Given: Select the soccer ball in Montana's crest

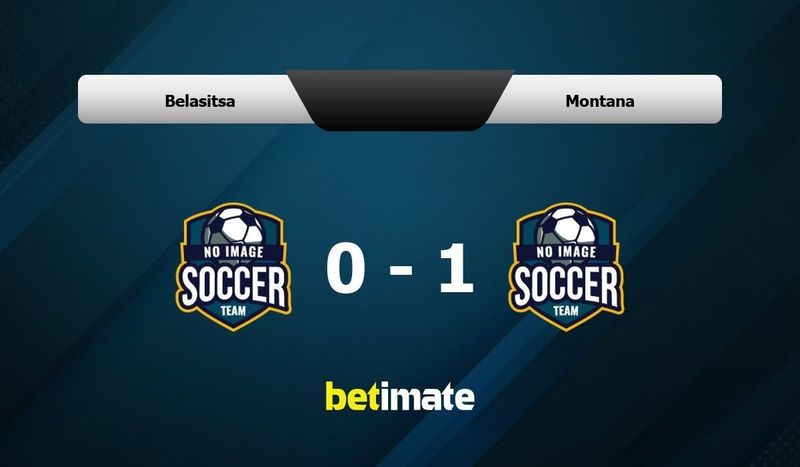Looking at the screenshot, I should coord(567,227).
